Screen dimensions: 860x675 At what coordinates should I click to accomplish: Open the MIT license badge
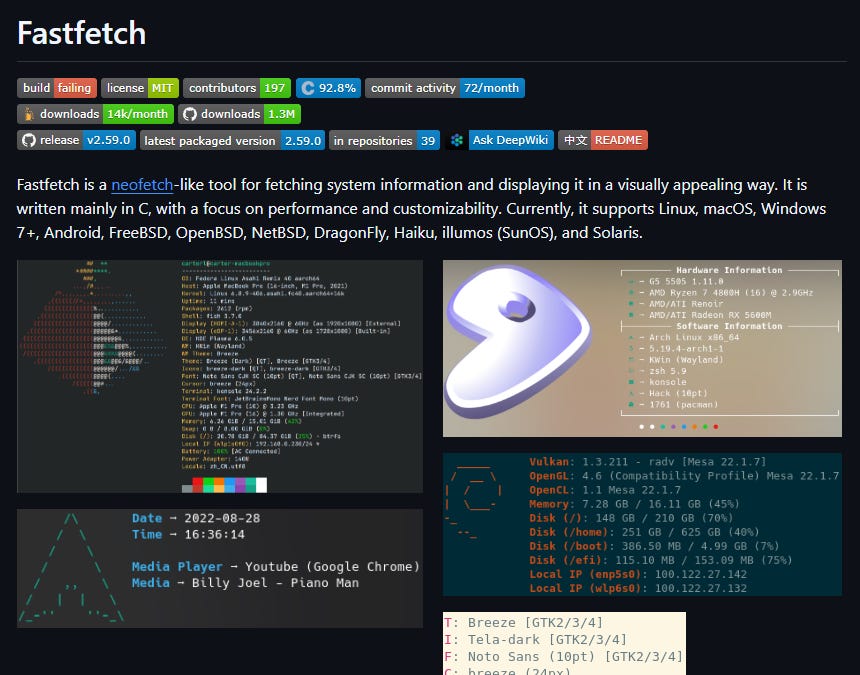[140, 88]
